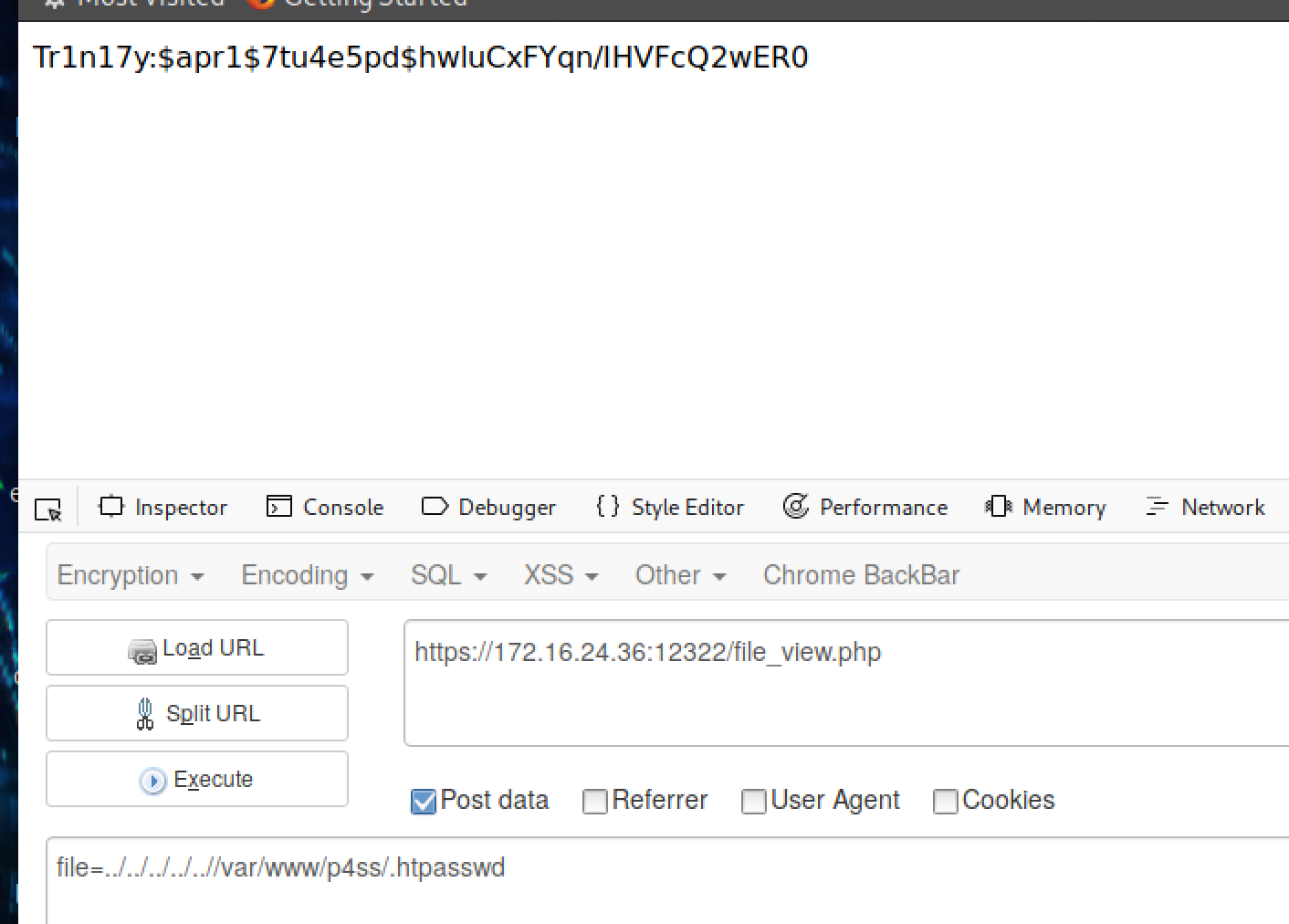Expand the Encryption dropdown menu
Image resolution: width=1289 pixels, height=924 pixels.
[131, 575]
